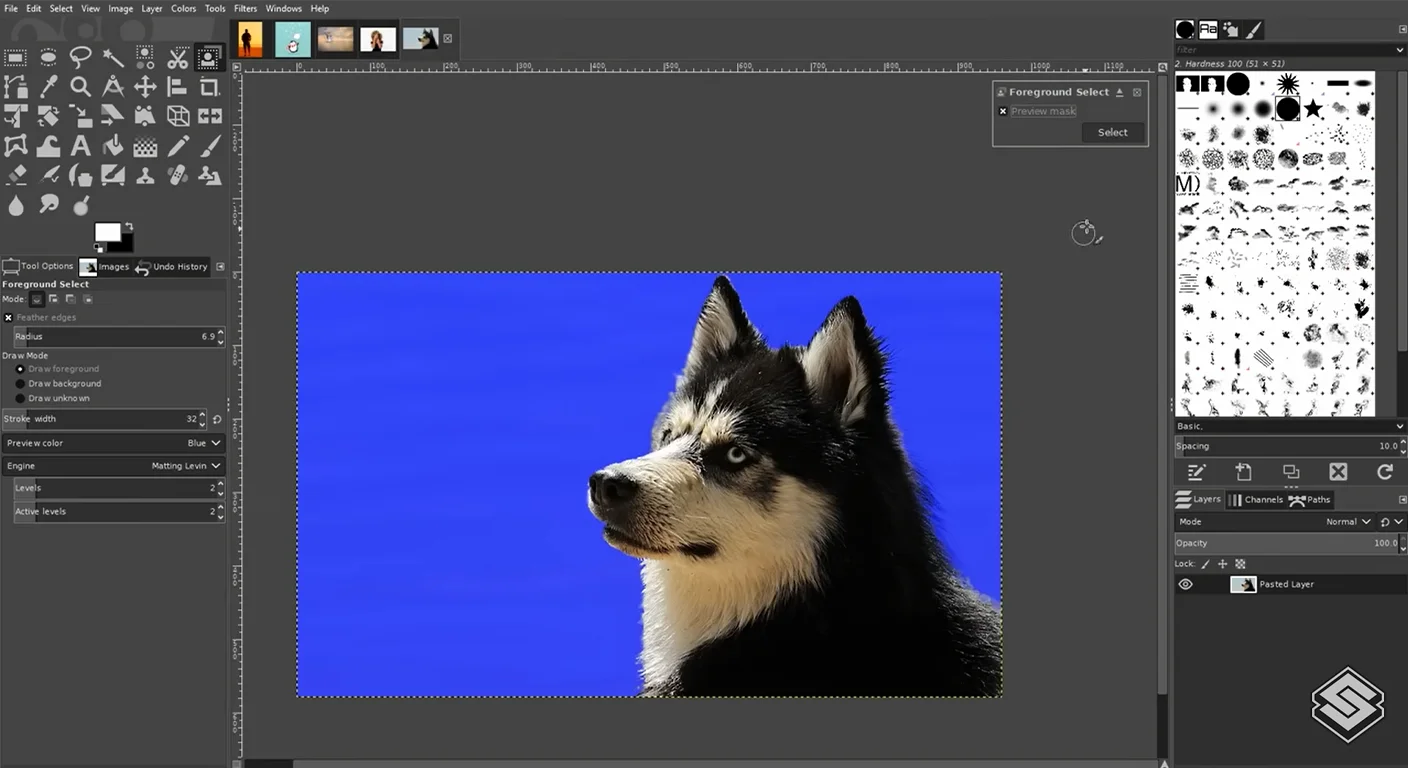This screenshot has height=768, width=1408.
Task: Select the Eraser tool
Action: (x=16, y=175)
